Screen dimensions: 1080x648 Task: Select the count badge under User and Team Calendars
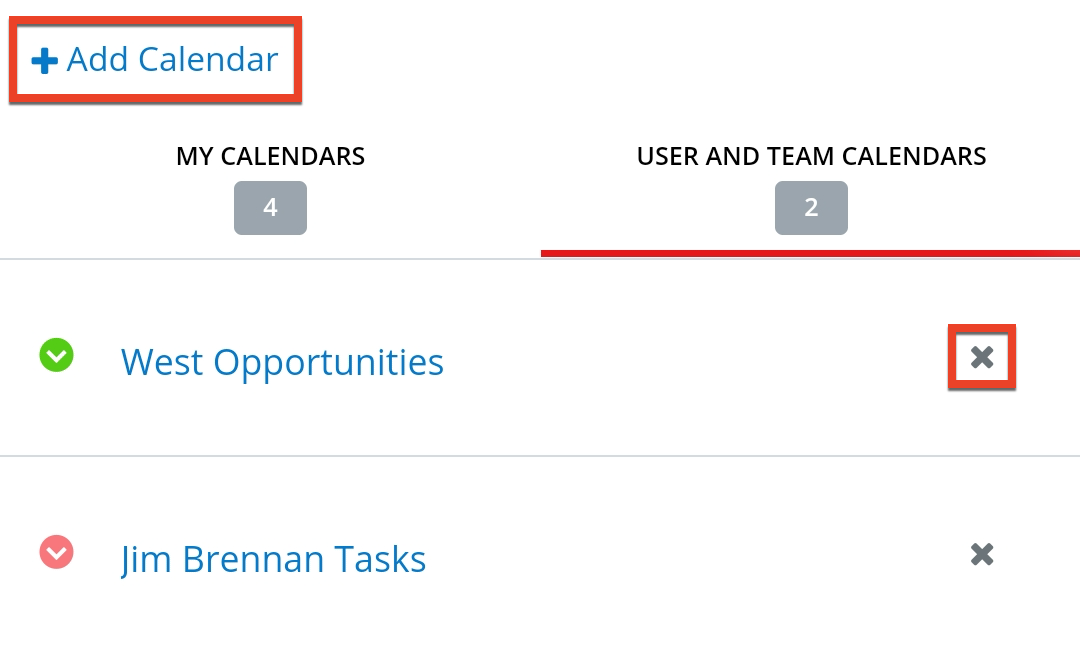coord(811,208)
